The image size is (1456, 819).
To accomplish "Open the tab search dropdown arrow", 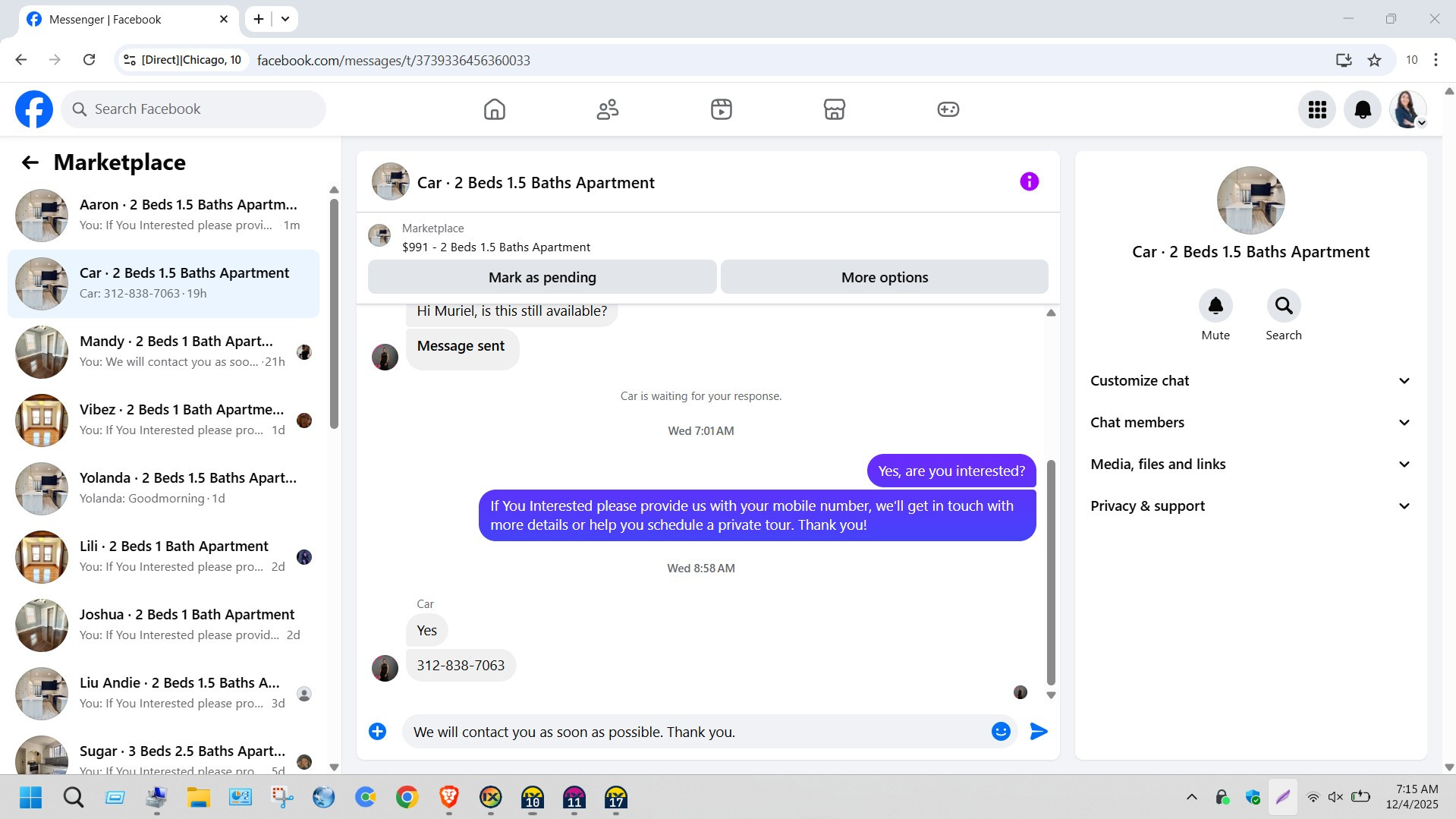I will pyautogui.click(x=285, y=19).
